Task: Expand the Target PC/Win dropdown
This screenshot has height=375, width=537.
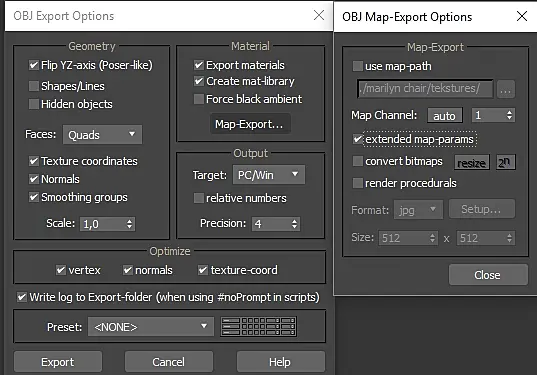Action: point(268,175)
